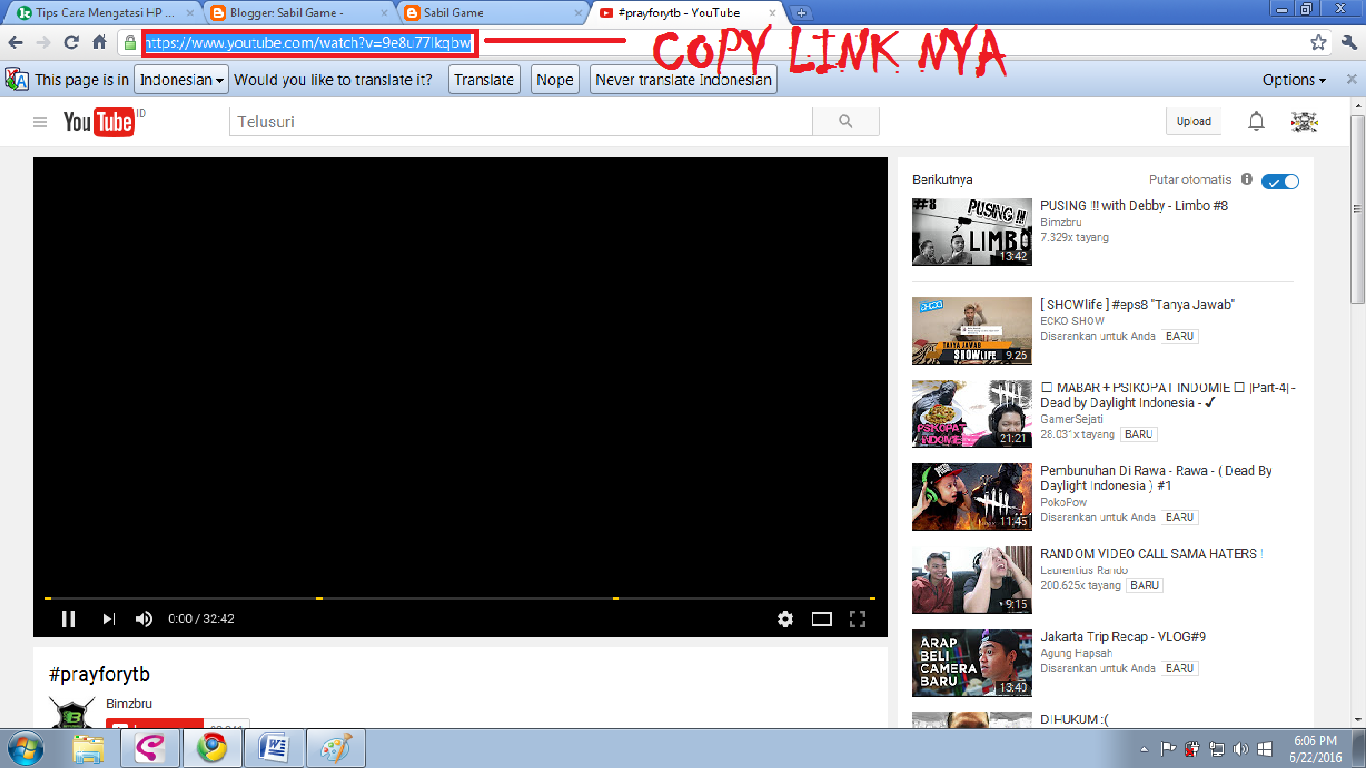Click the YouTube search magnifier button
Screen dimensions: 1366x768
tap(846, 121)
